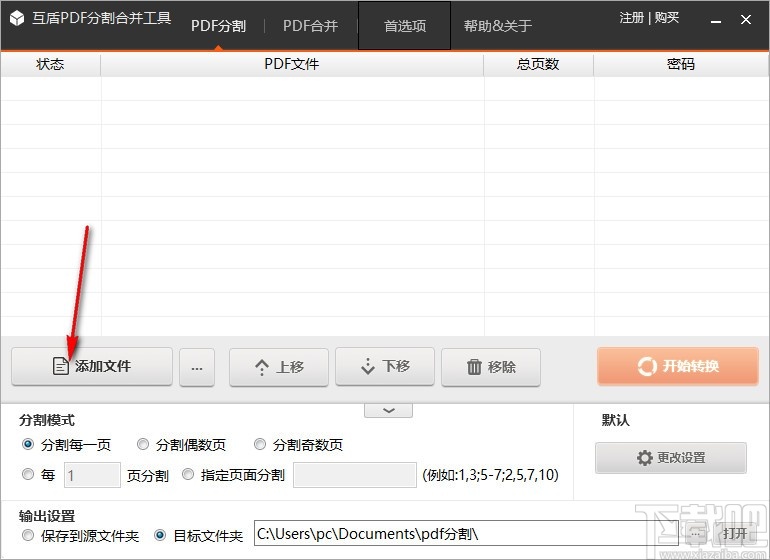The image size is (770, 560).
Task: Browse output folder with ellipsis button
Action: point(695,533)
